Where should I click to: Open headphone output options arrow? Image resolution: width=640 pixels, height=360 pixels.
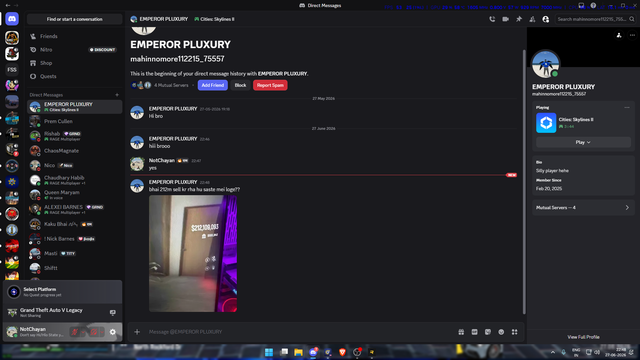[x=102, y=332]
